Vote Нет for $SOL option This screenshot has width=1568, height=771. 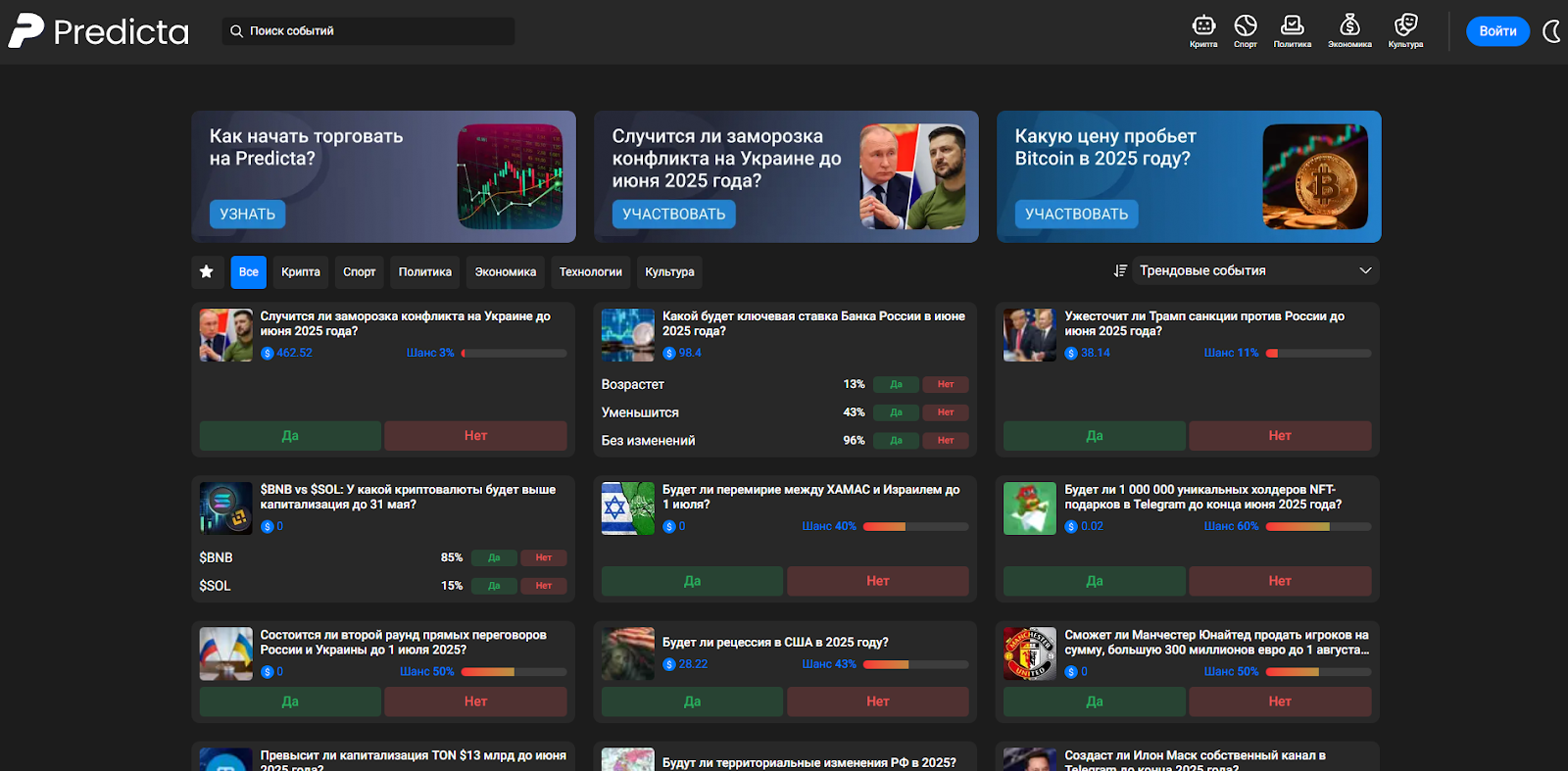[x=544, y=586]
